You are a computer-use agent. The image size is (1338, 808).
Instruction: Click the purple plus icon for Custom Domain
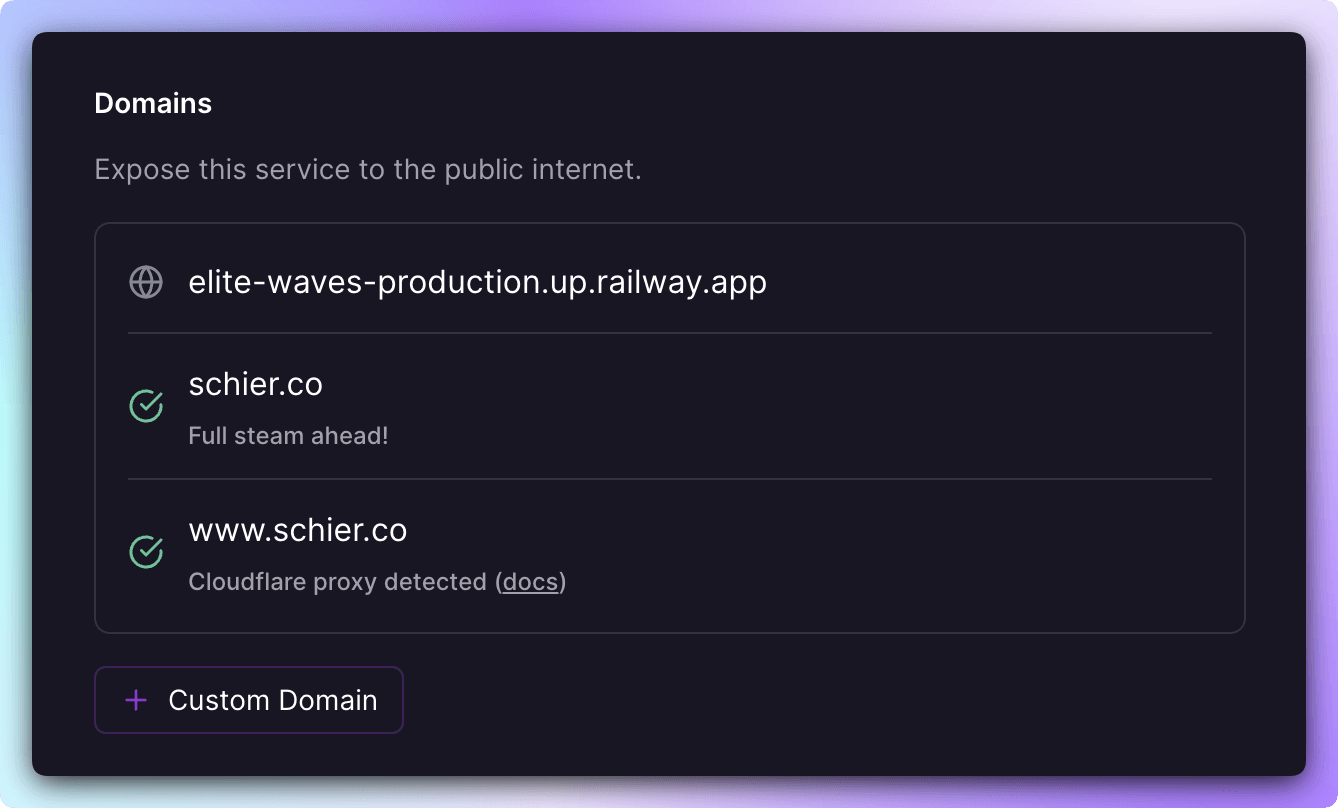tap(136, 700)
